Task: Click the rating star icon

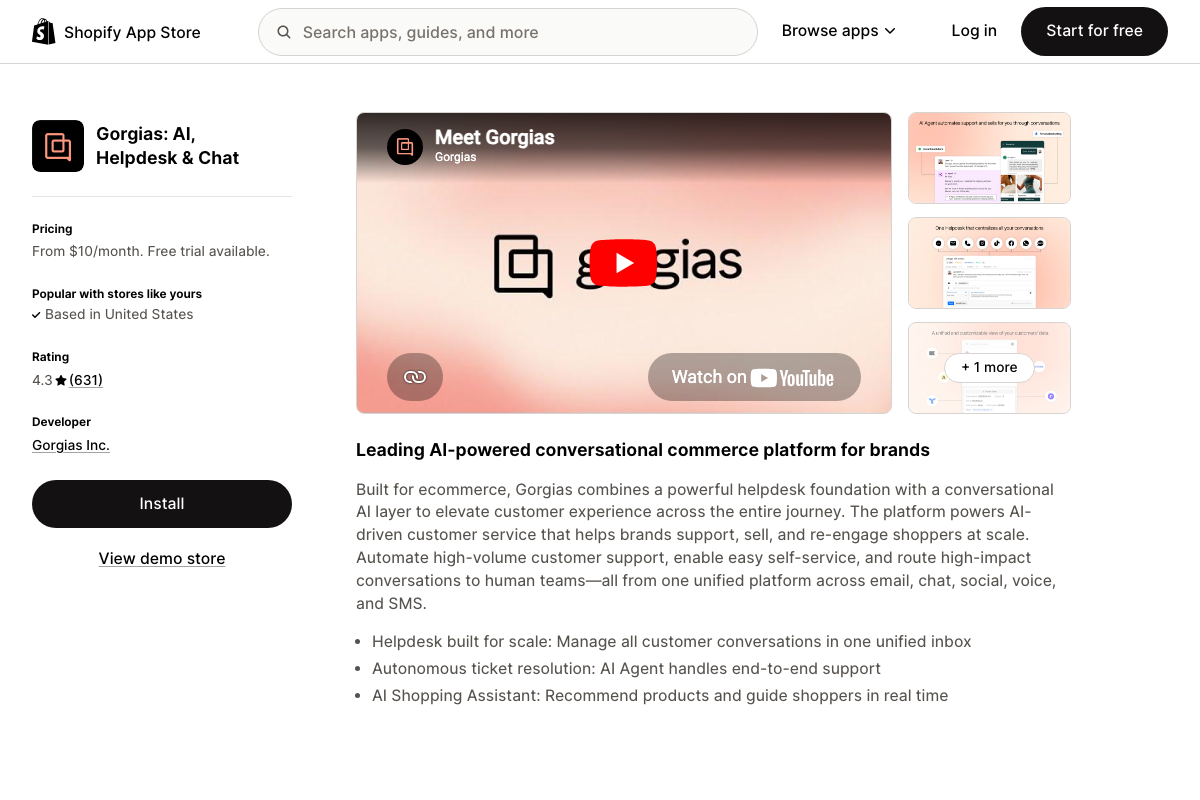Action: [61, 380]
